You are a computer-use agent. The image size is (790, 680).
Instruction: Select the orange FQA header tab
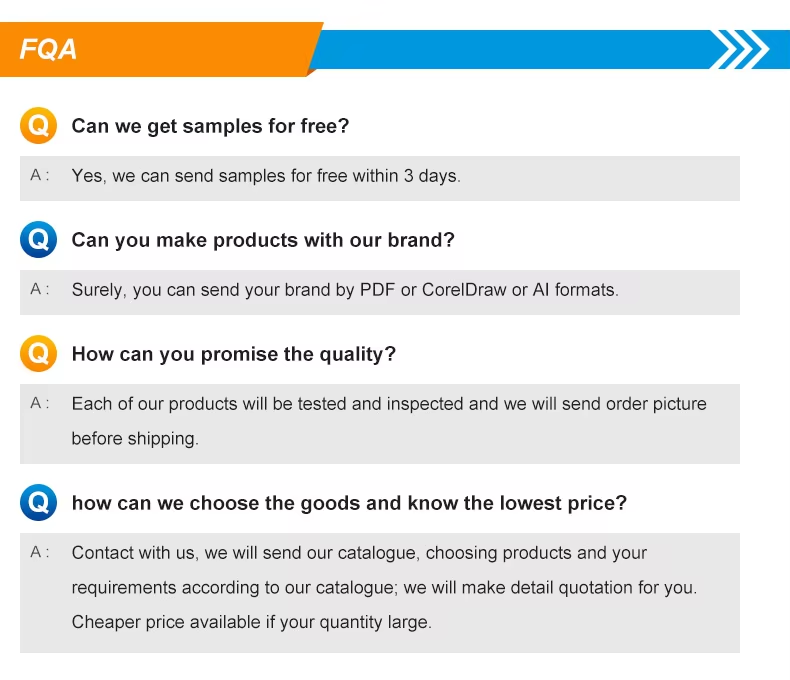coord(160,49)
